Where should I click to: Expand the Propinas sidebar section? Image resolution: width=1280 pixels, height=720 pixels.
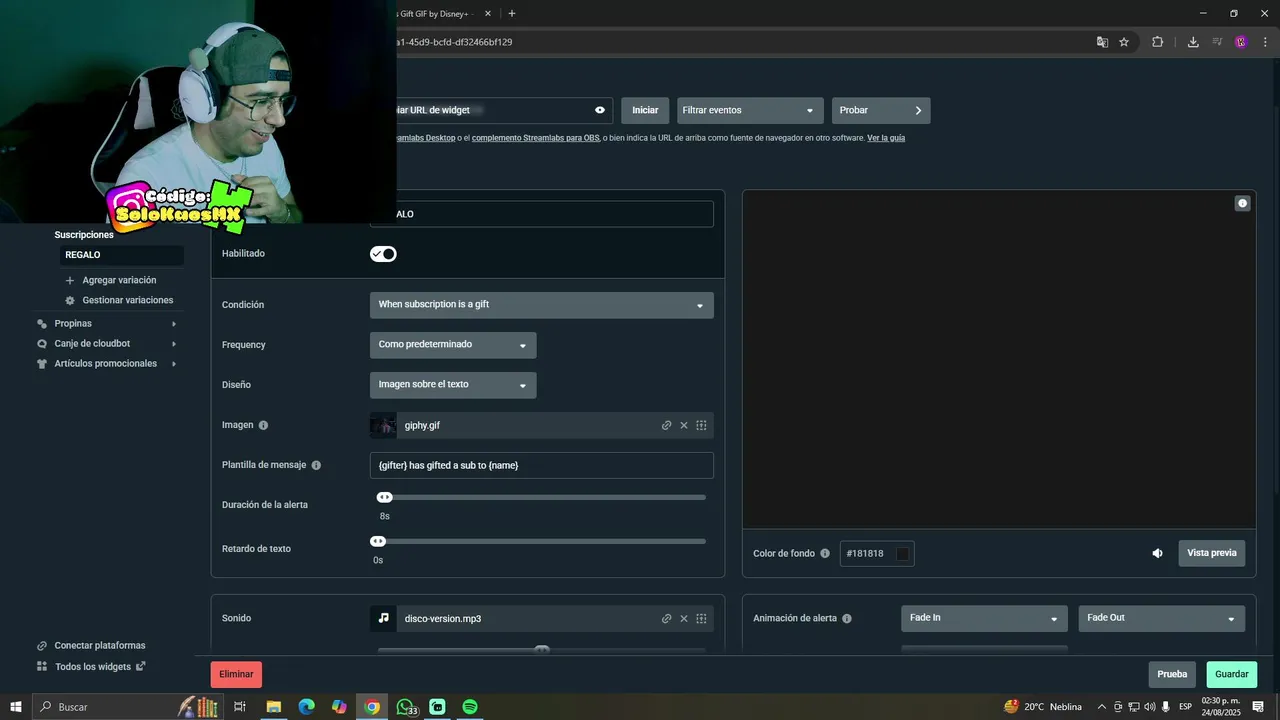coord(106,324)
